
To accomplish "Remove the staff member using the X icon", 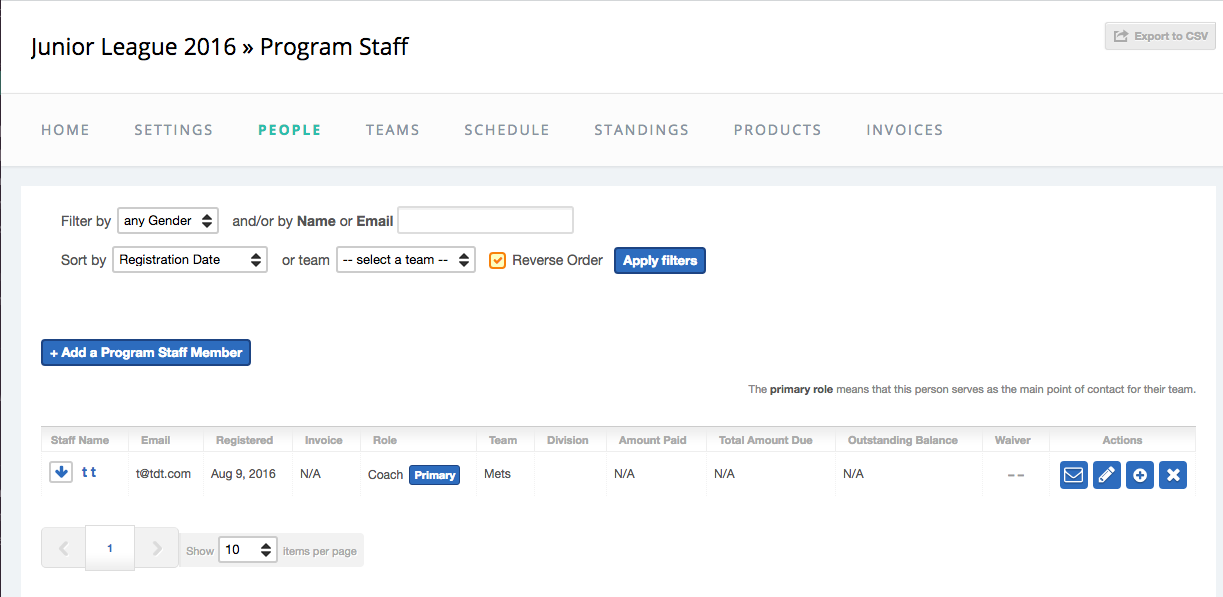I will pyautogui.click(x=1172, y=475).
